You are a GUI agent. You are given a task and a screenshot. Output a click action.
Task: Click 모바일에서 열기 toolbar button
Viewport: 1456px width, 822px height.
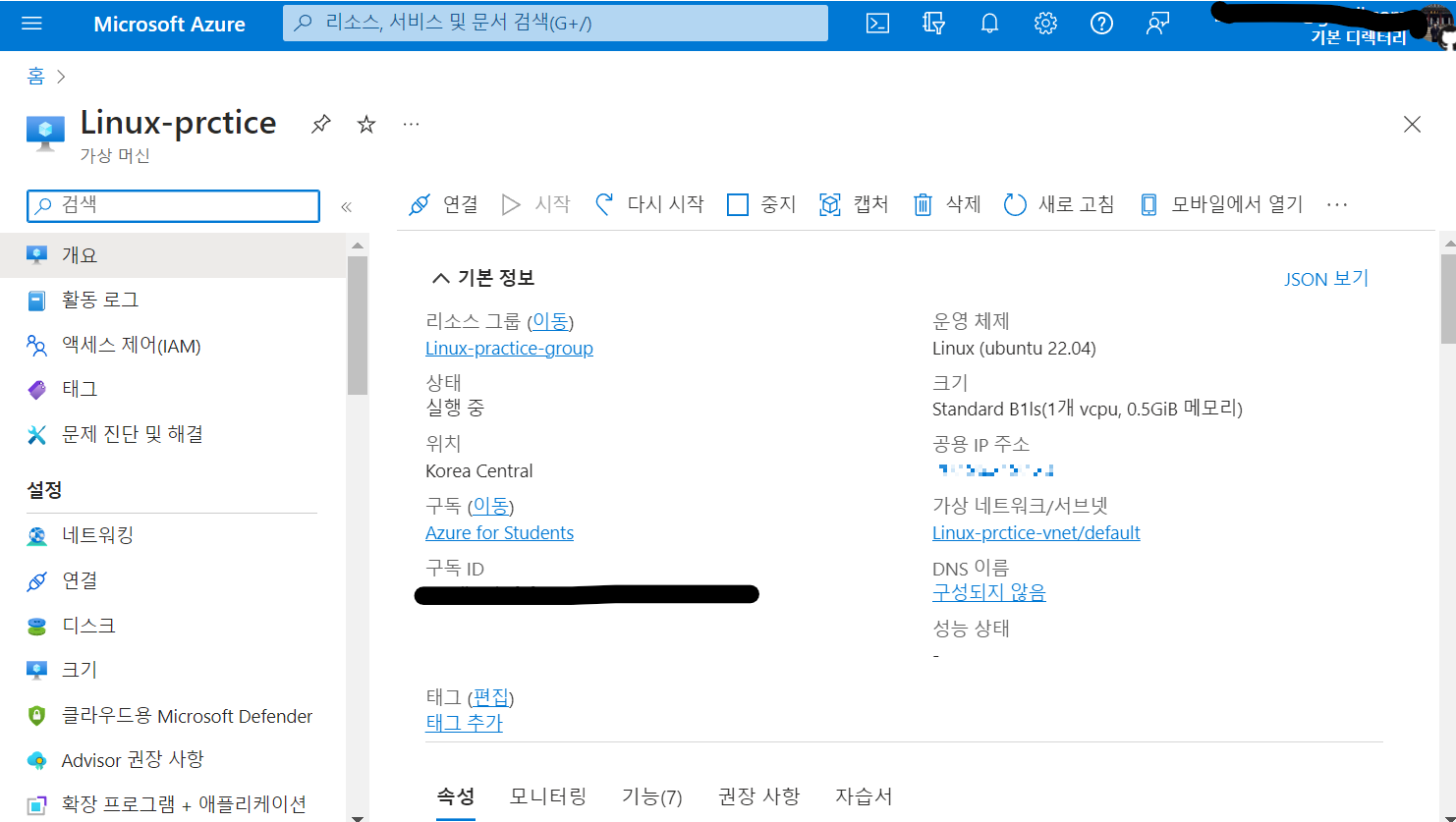(1220, 204)
